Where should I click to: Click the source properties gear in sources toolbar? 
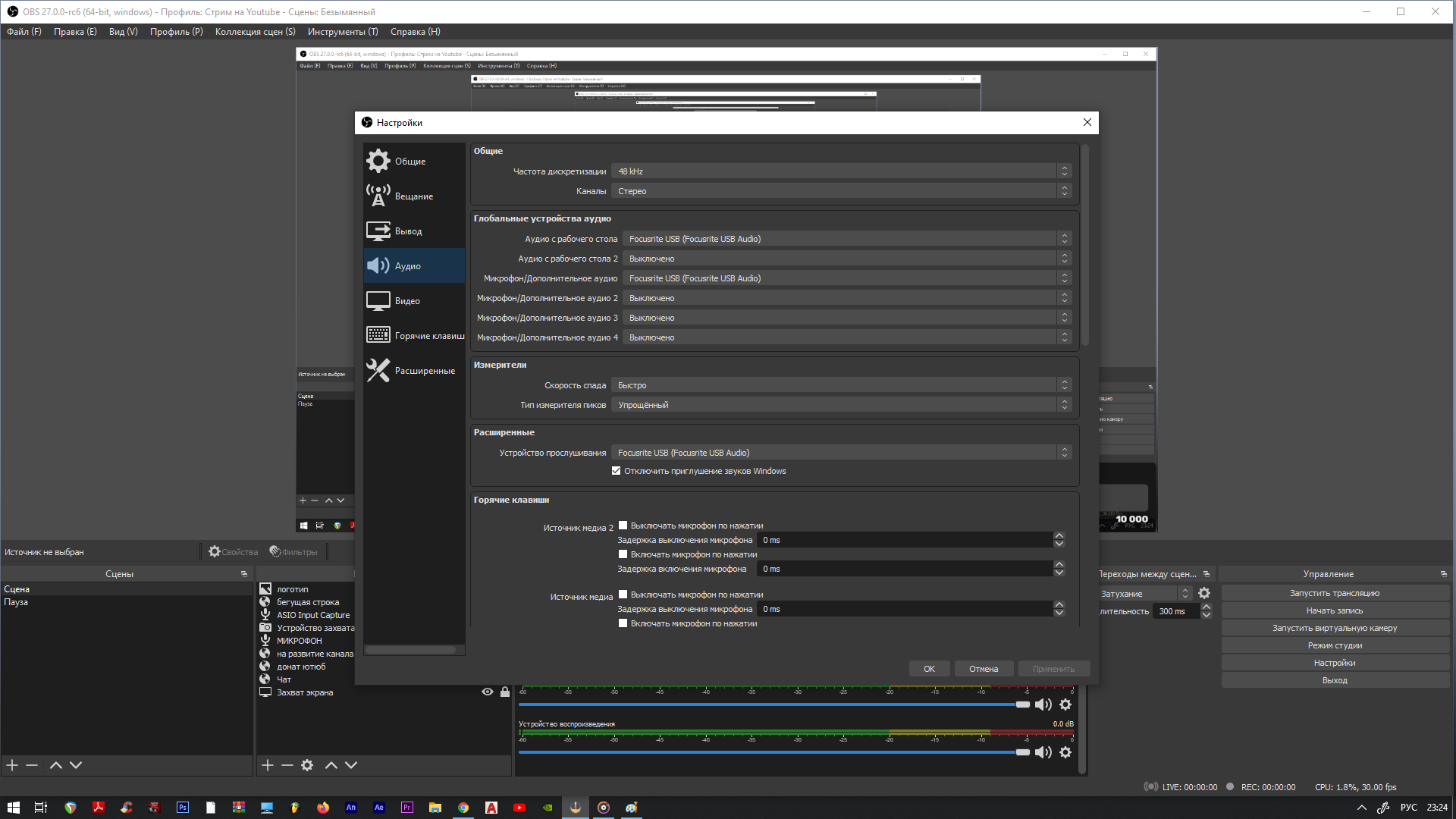(307, 765)
